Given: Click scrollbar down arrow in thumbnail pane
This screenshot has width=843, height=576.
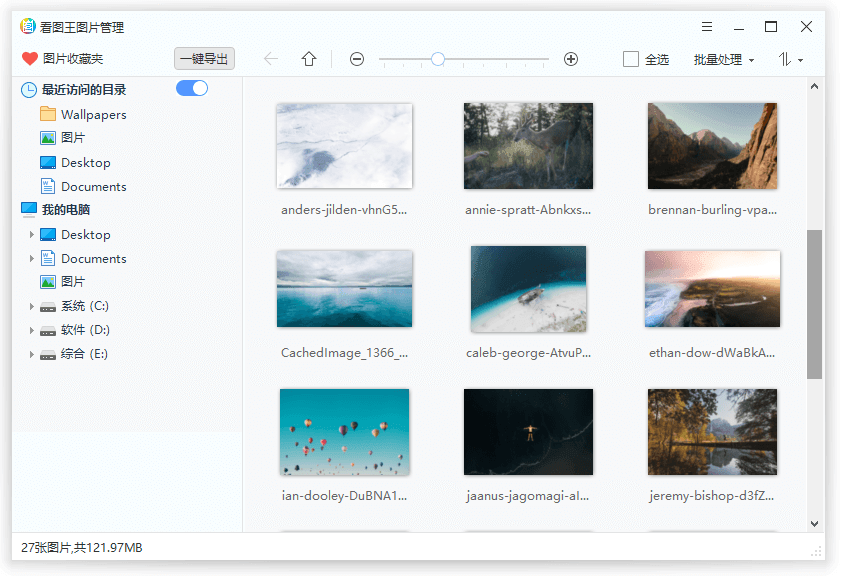Looking at the screenshot, I should click(x=815, y=523).
